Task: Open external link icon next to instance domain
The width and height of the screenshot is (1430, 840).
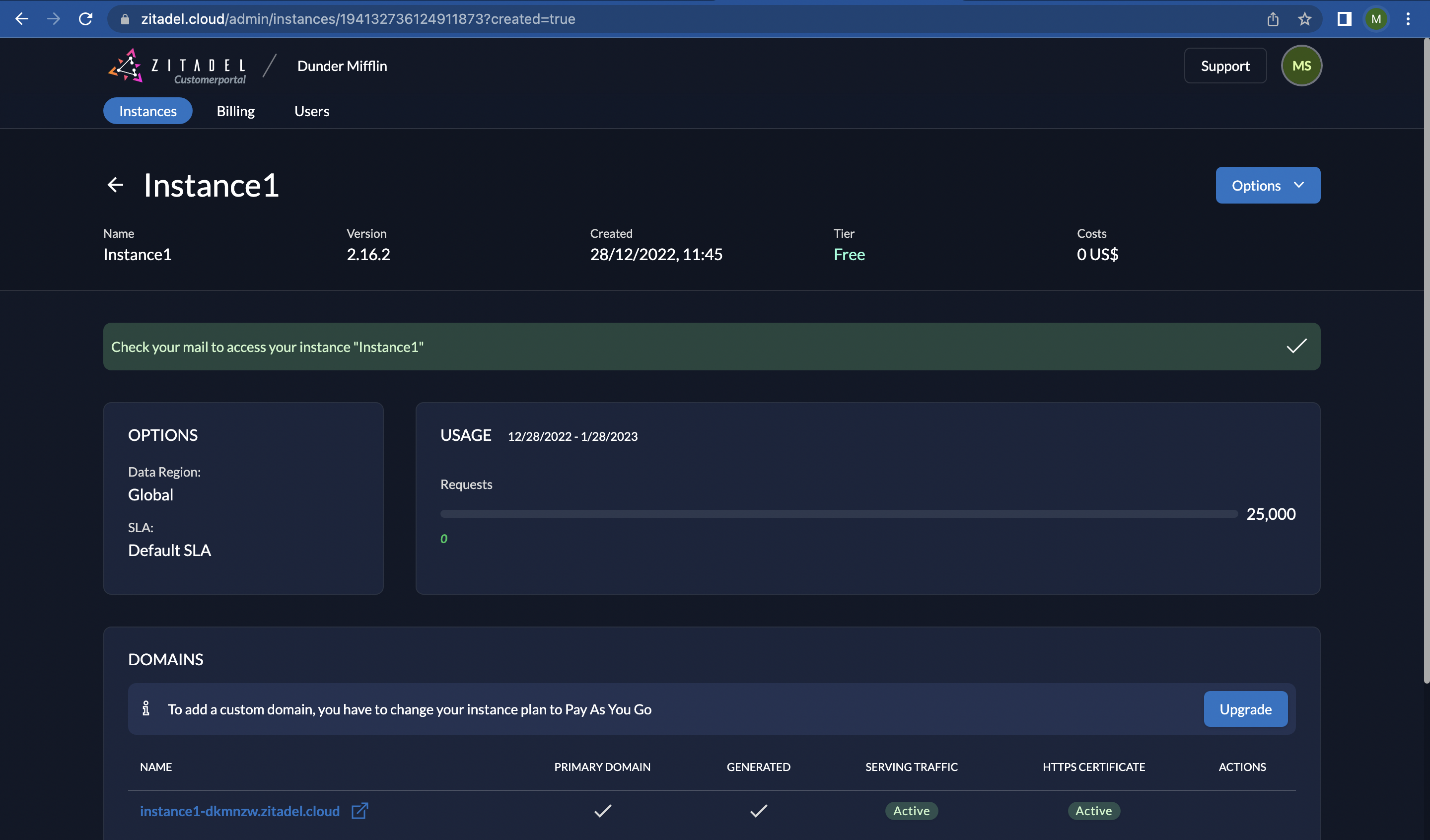Action: click(359, 811)
